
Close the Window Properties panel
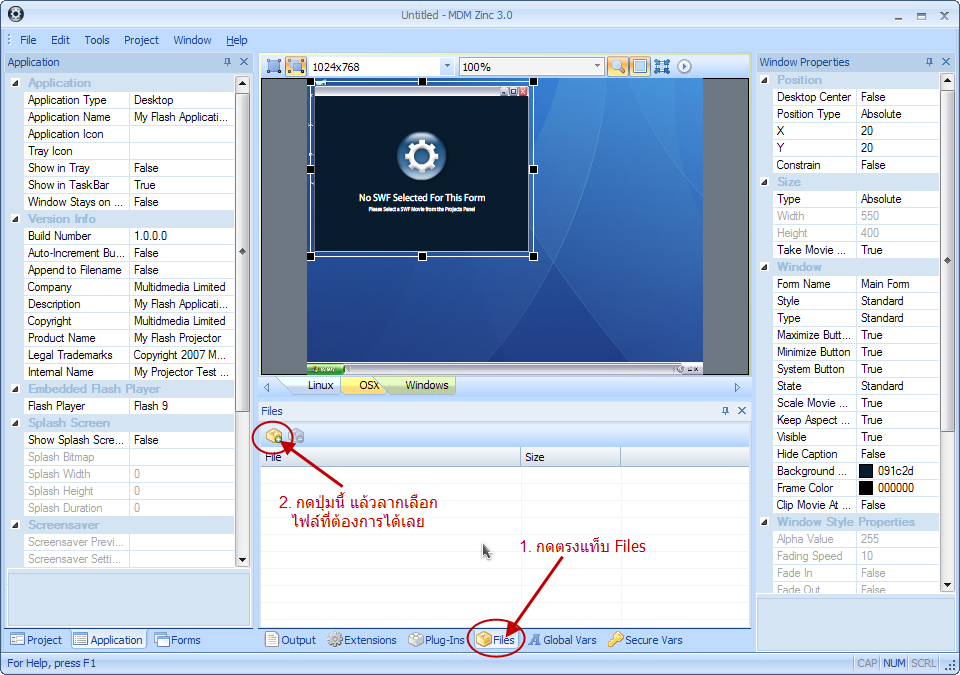[946, 62]
